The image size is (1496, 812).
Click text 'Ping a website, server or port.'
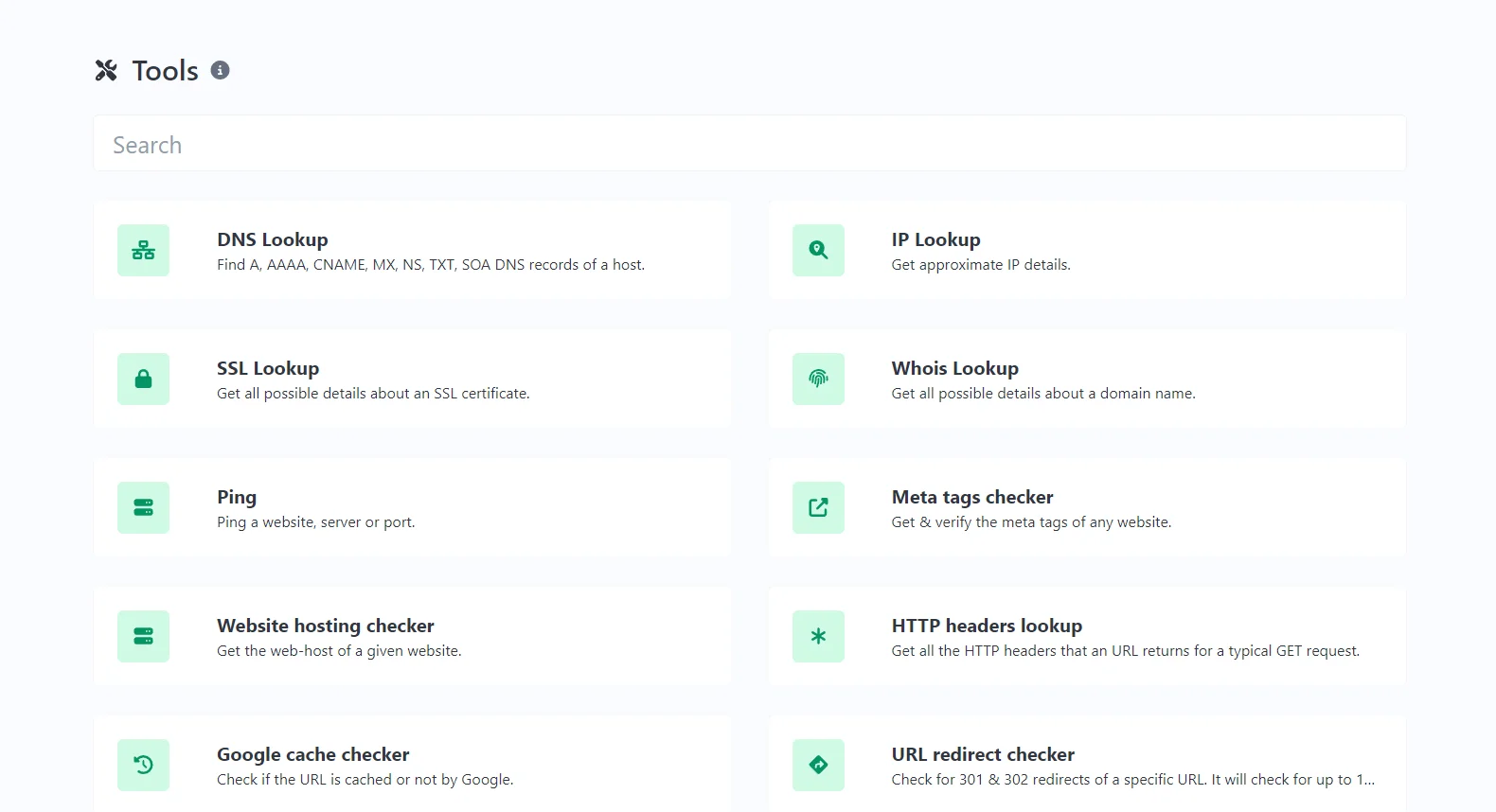(x=315, y=522)
